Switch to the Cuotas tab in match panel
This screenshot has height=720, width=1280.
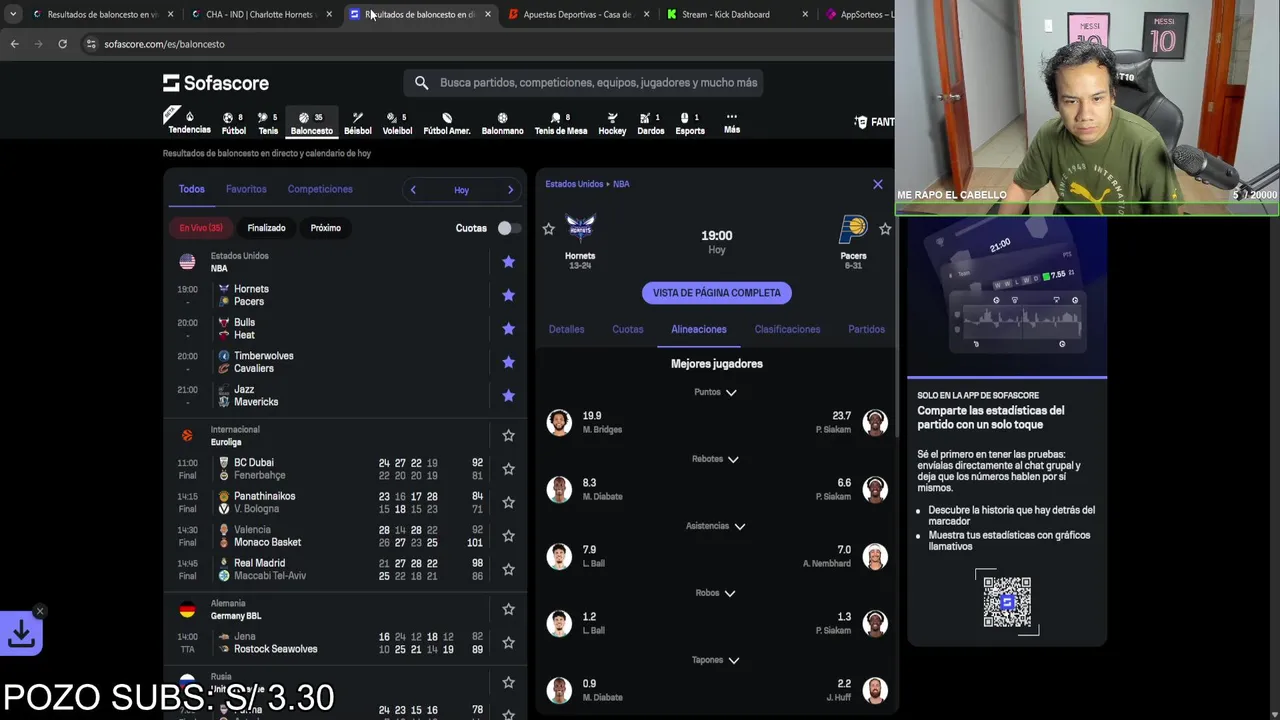tap(628, 329)
